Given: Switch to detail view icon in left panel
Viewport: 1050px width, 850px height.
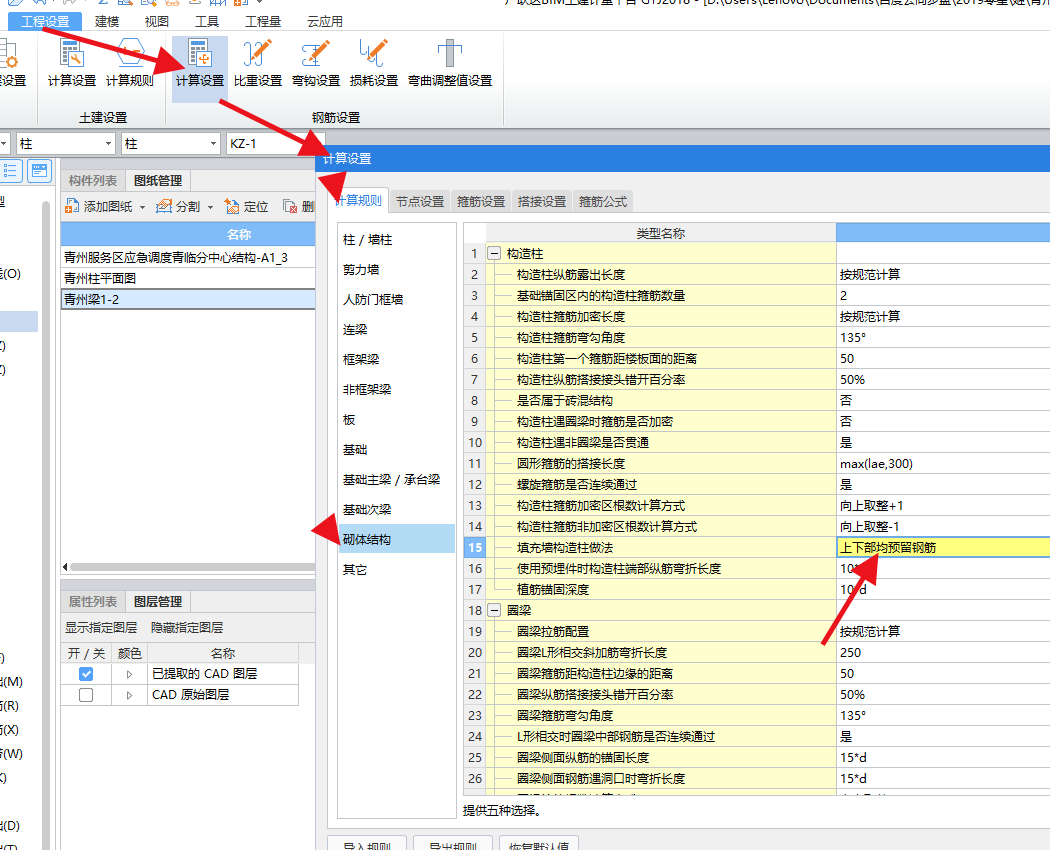Looking at the screenshot, I should click(40, 171).
